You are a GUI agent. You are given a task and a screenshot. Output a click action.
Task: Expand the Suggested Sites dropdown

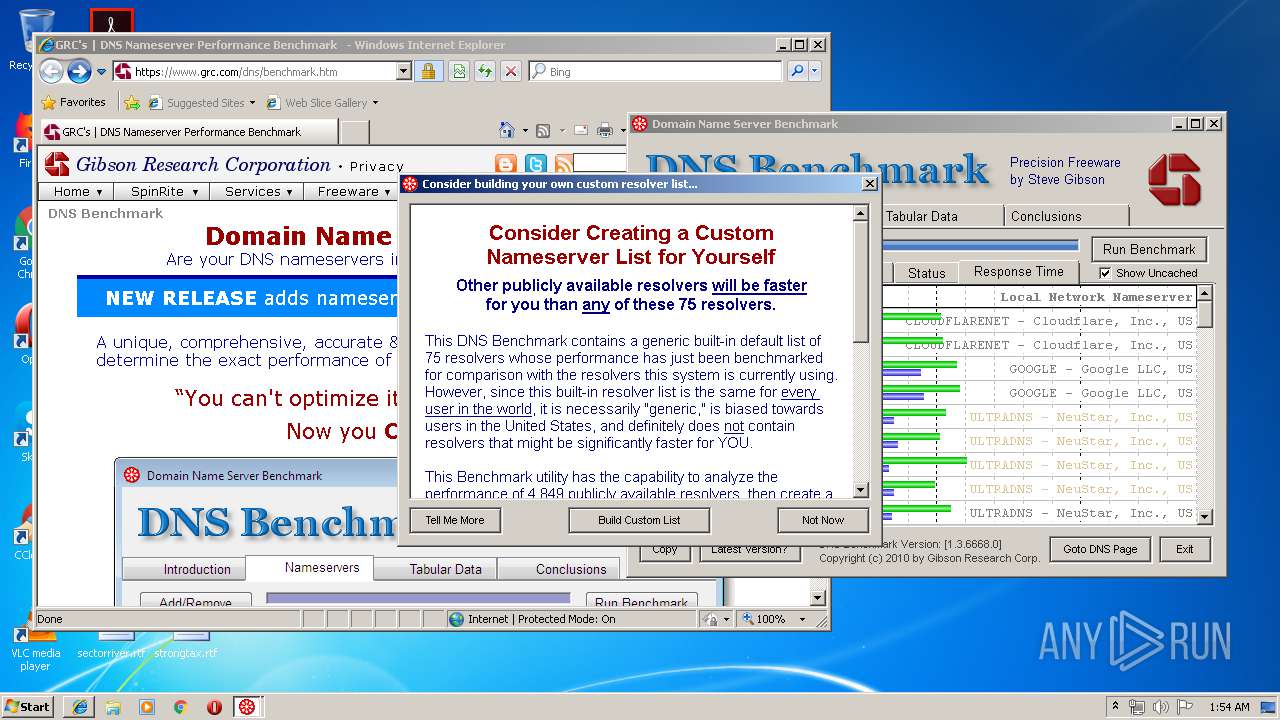(252, 102)
